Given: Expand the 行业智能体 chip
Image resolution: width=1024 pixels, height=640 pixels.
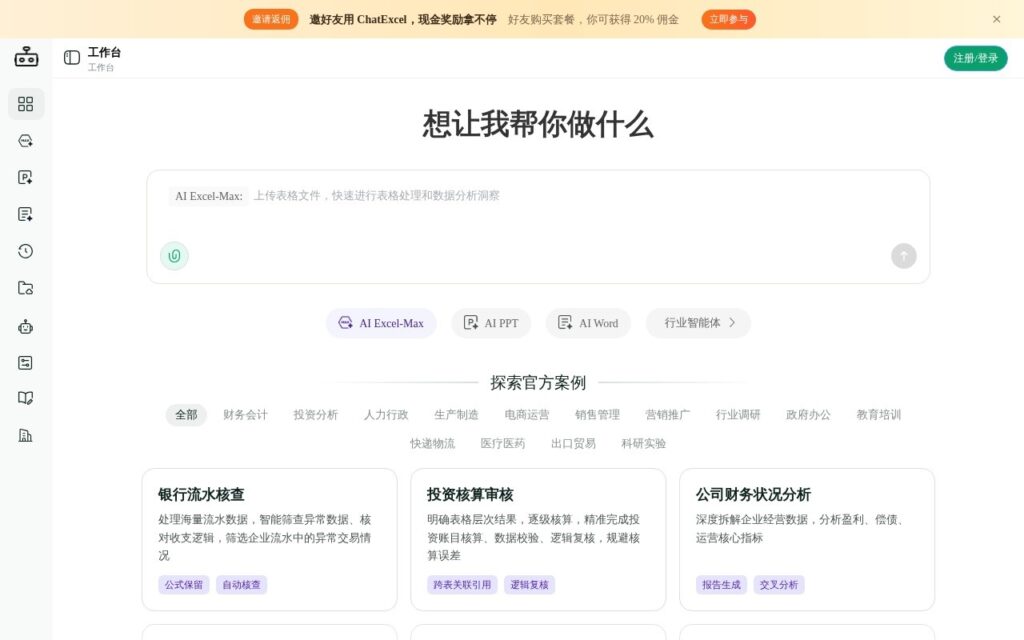Looking at the screenshot, I should pos(699,323).
